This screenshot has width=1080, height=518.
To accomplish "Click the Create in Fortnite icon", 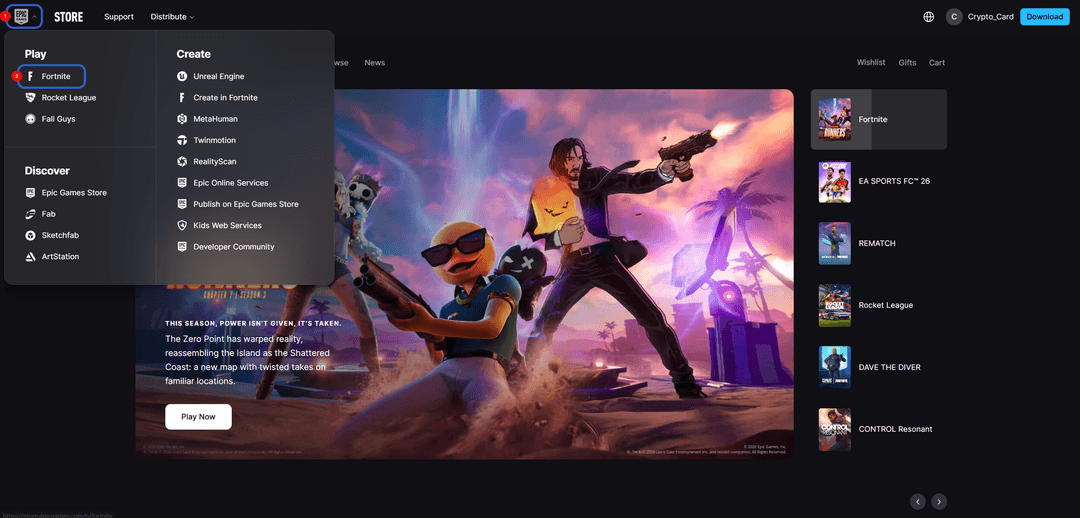I will pos(182,98).
